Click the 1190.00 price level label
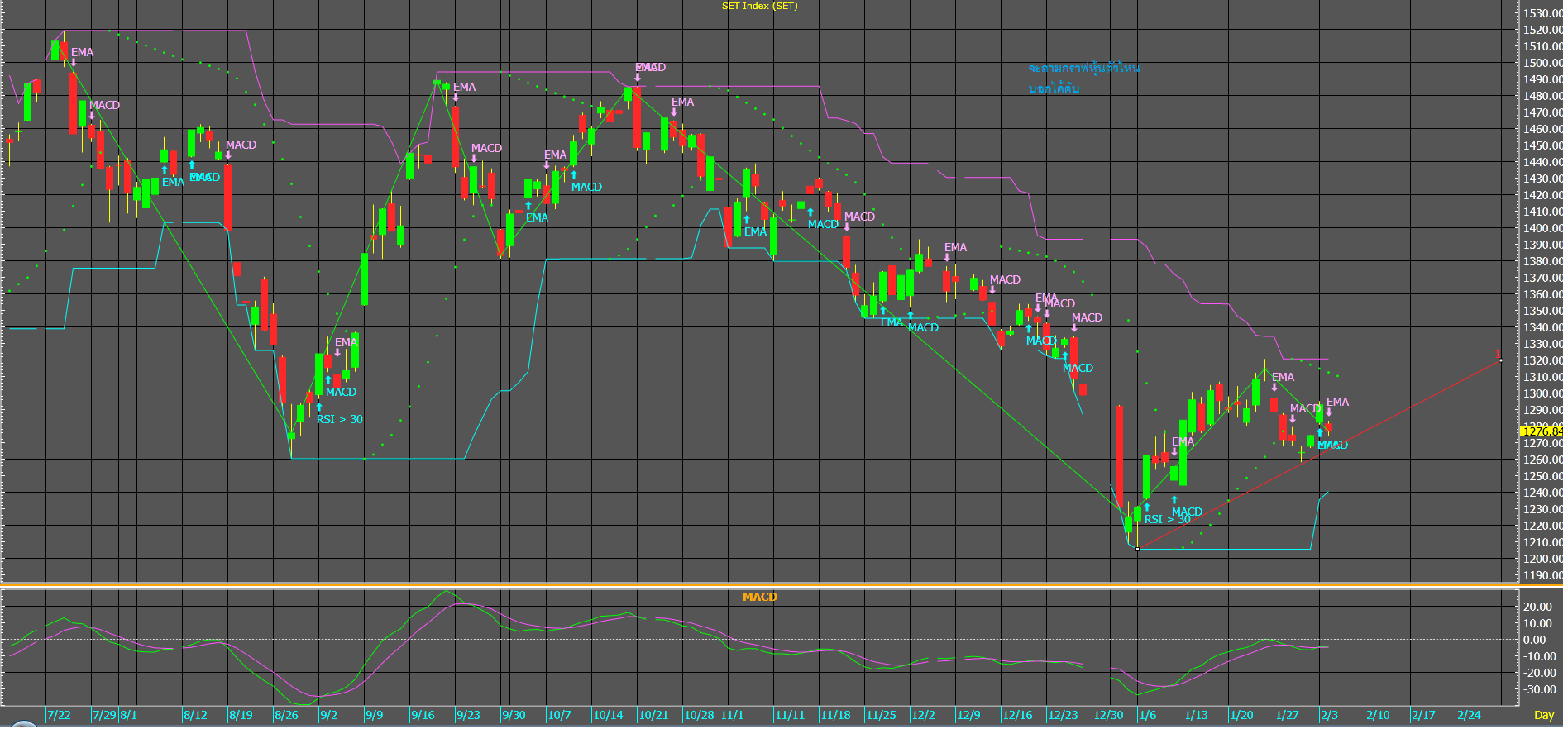1568x729 pixels. (x=1543, y=575)
